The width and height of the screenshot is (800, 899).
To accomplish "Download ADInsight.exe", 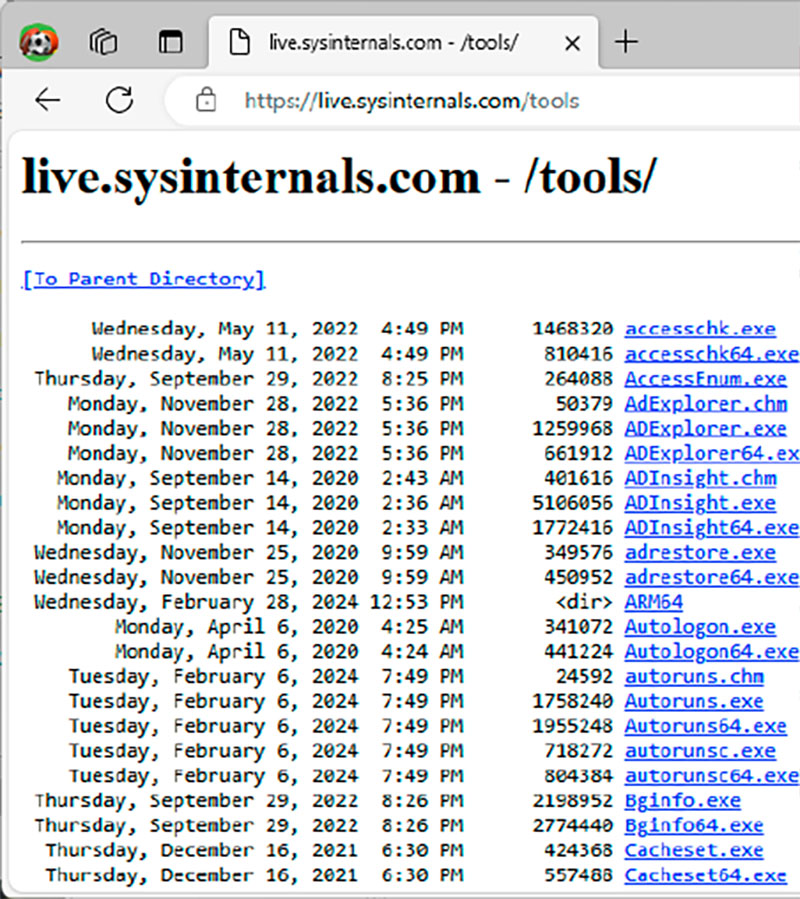I will pos(700,503).
